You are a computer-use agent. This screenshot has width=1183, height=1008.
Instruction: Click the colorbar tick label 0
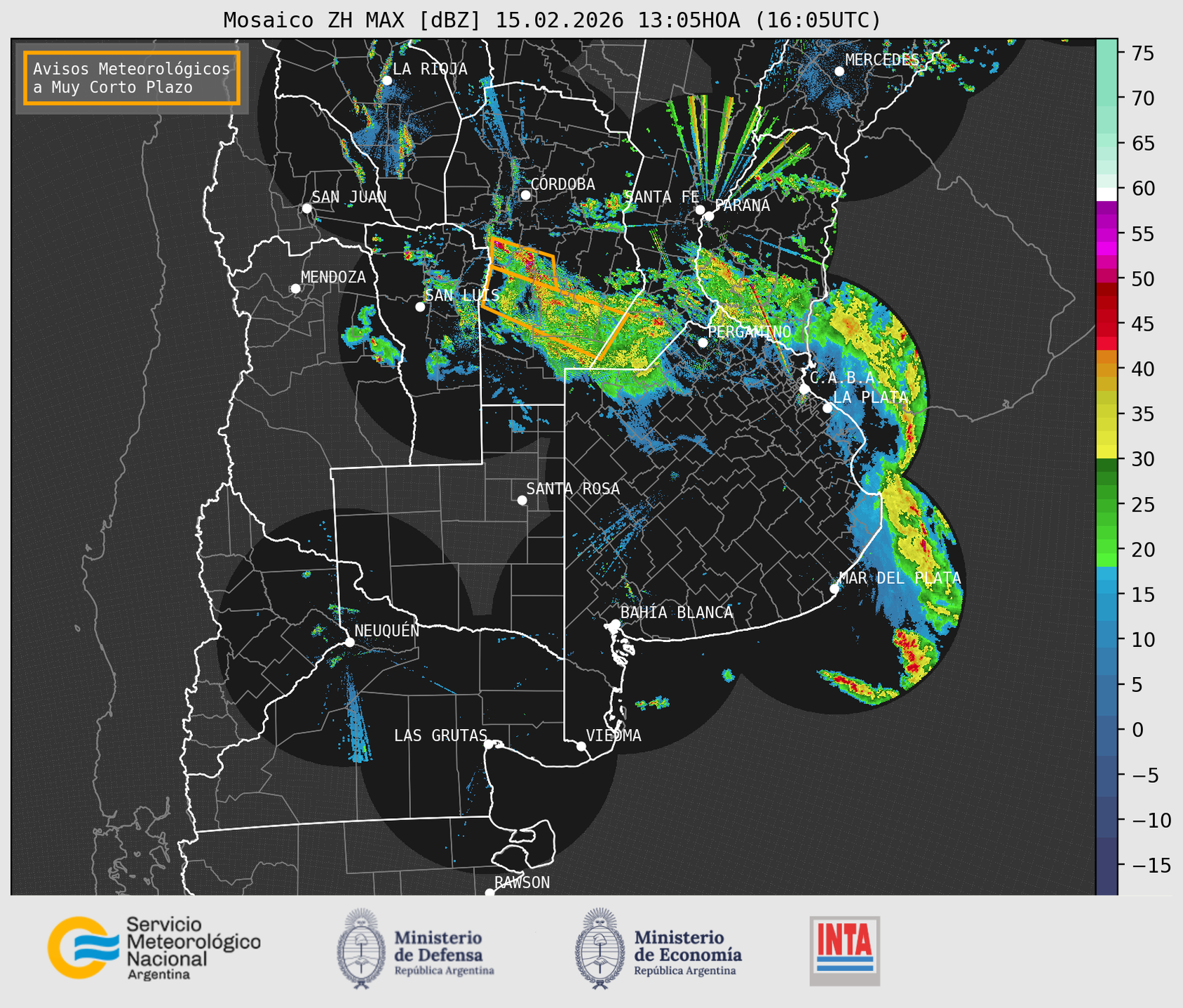1137,730
